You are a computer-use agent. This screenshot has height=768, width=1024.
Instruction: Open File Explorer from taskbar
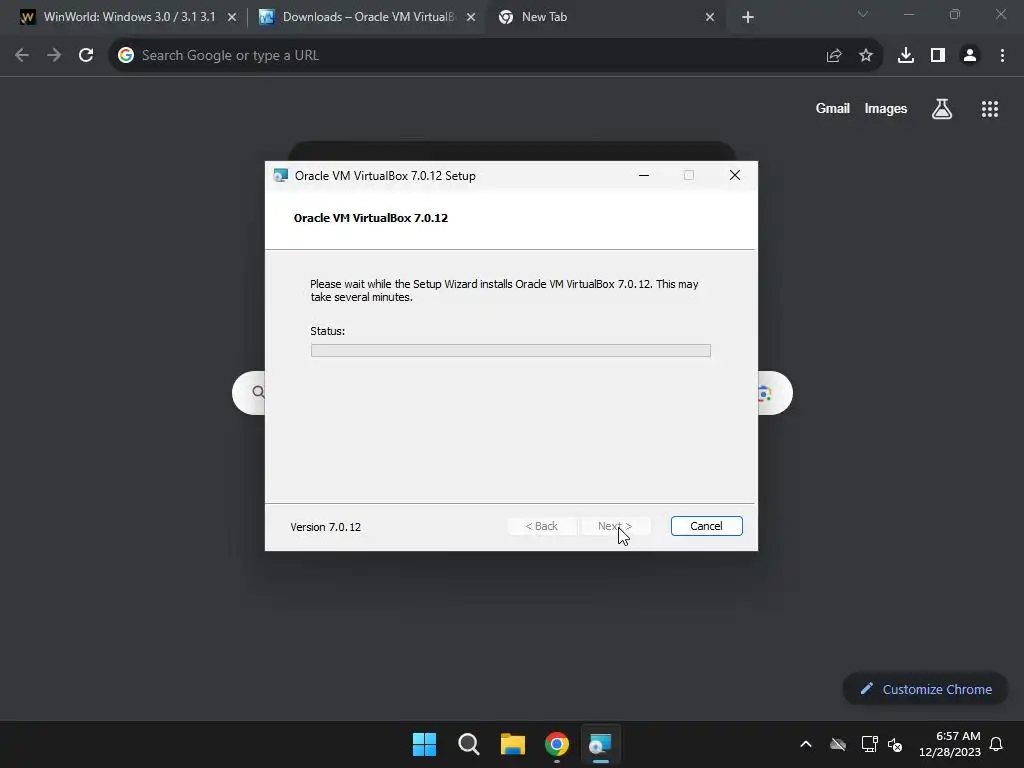click(x=513, y=744)
